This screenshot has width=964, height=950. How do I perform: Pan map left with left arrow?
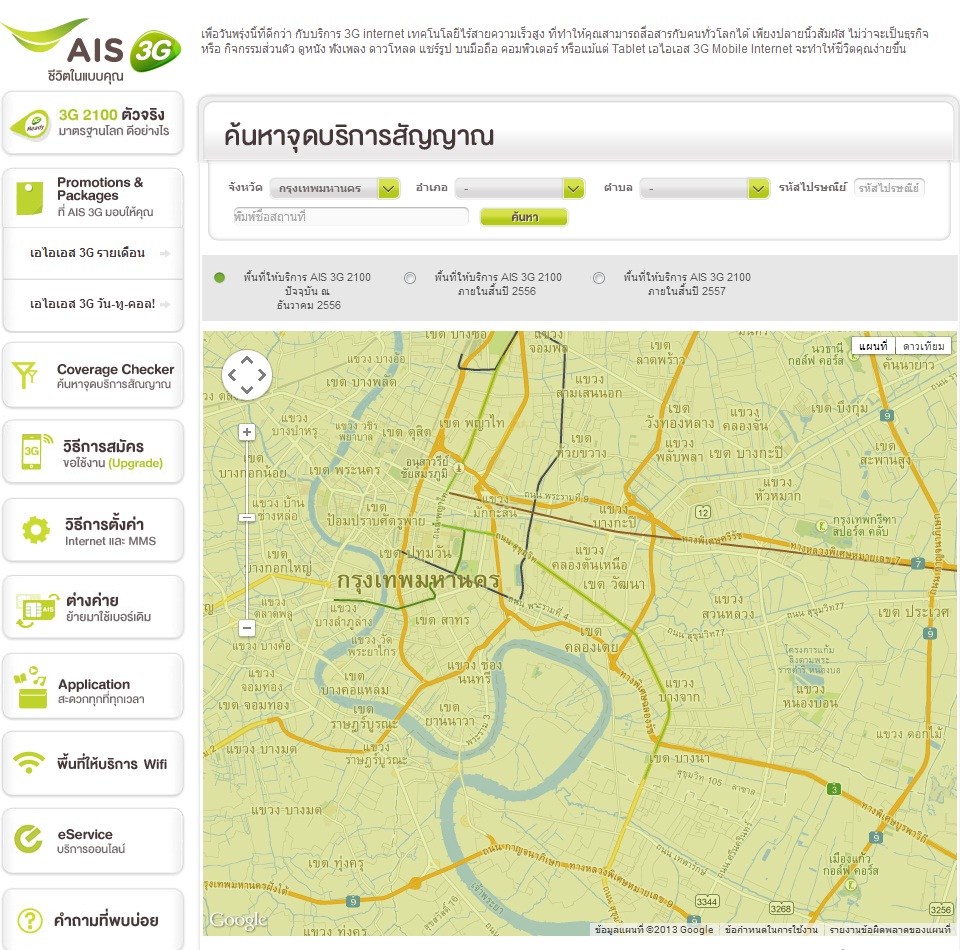pyautogui.click(x=232, y=374)
